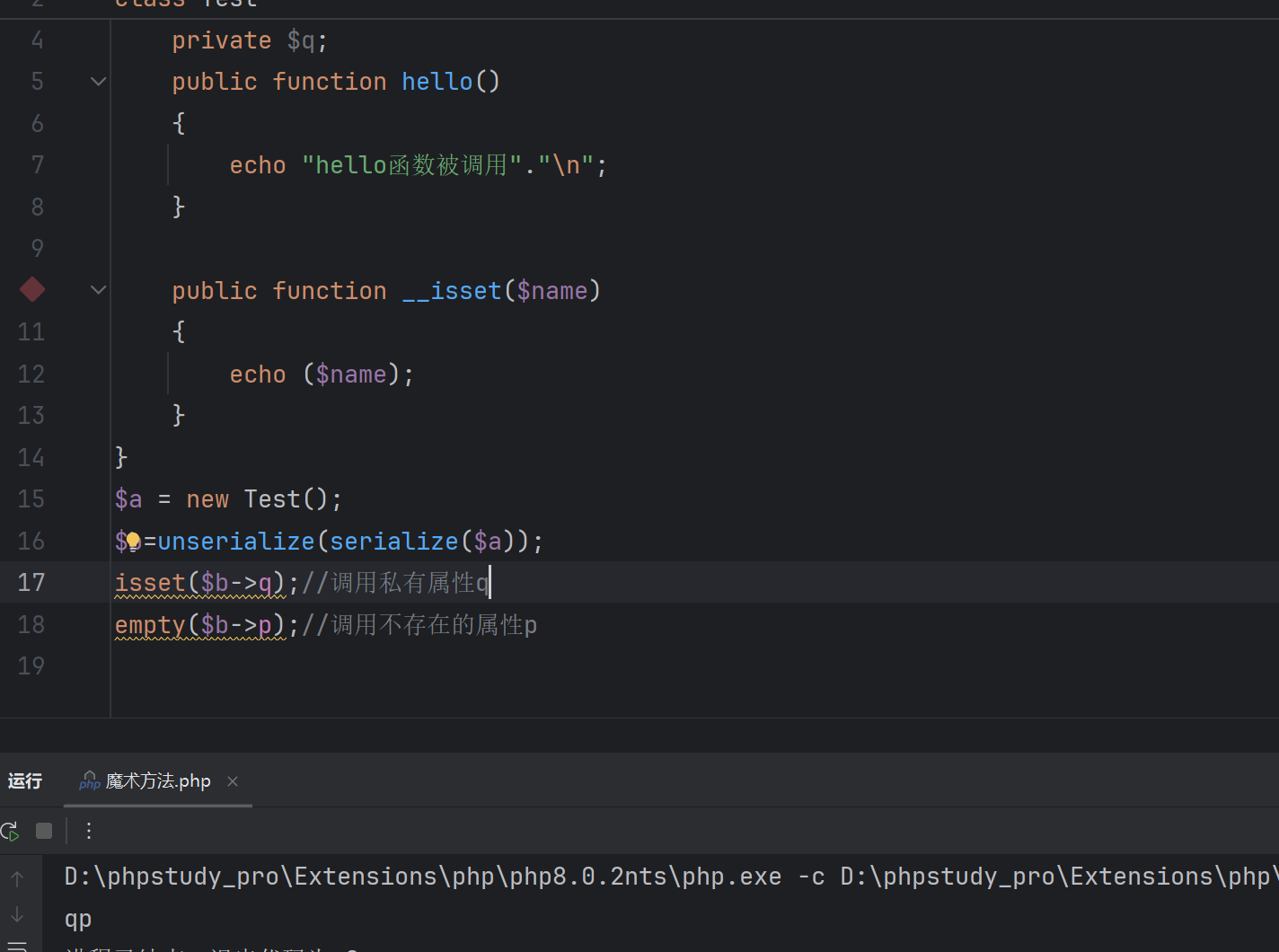Click the $name parameter in __isset signature
This screenshot has height=952, width=1279.
coord(552,290)
